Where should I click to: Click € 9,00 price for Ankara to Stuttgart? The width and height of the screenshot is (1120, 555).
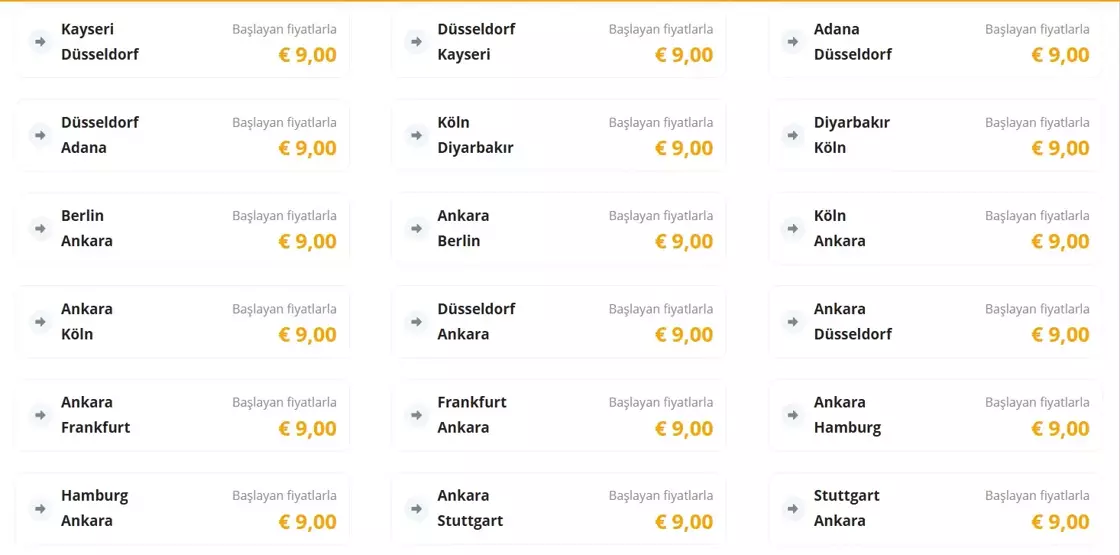point(684,521)
